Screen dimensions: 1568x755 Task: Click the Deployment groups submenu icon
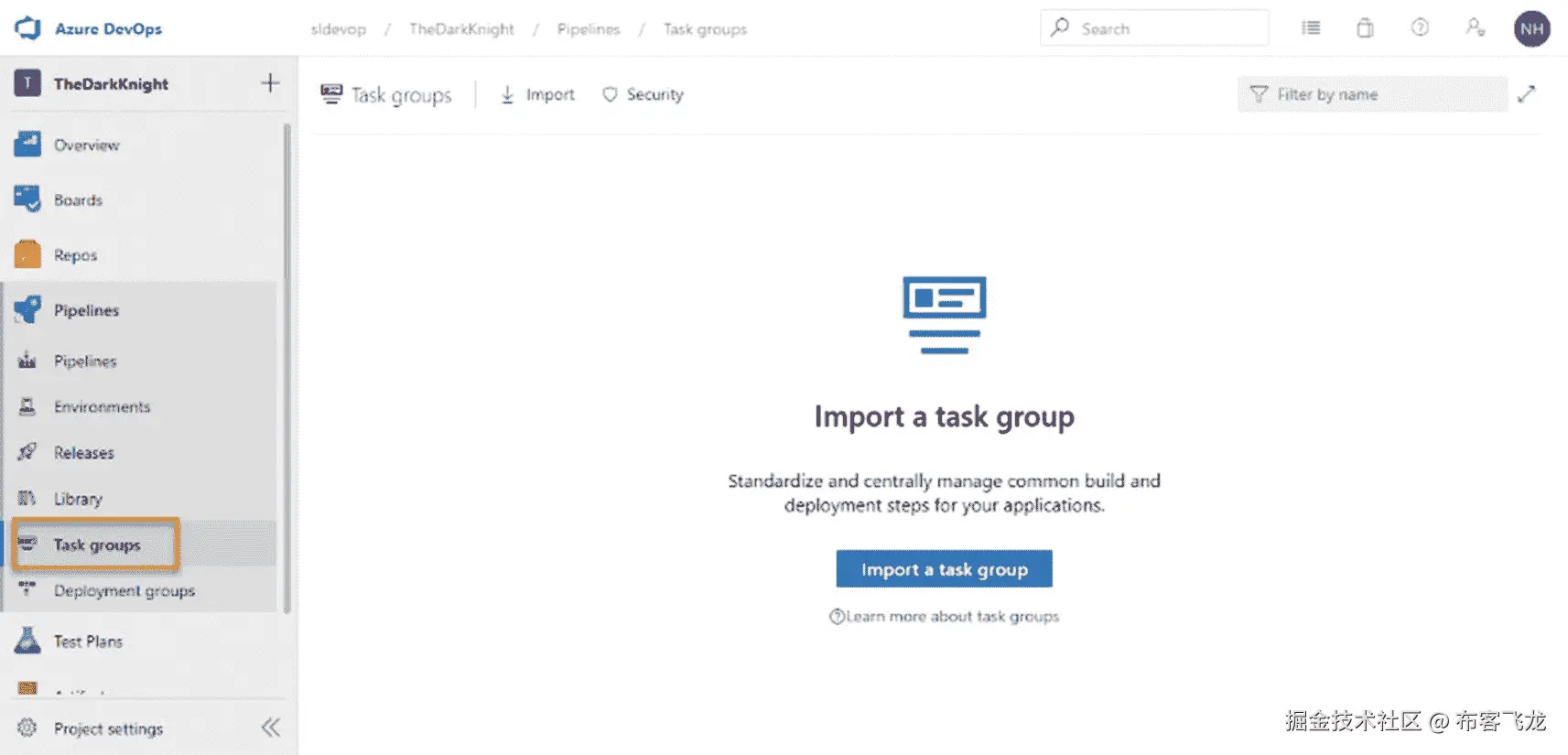click(x=27, y=589)
